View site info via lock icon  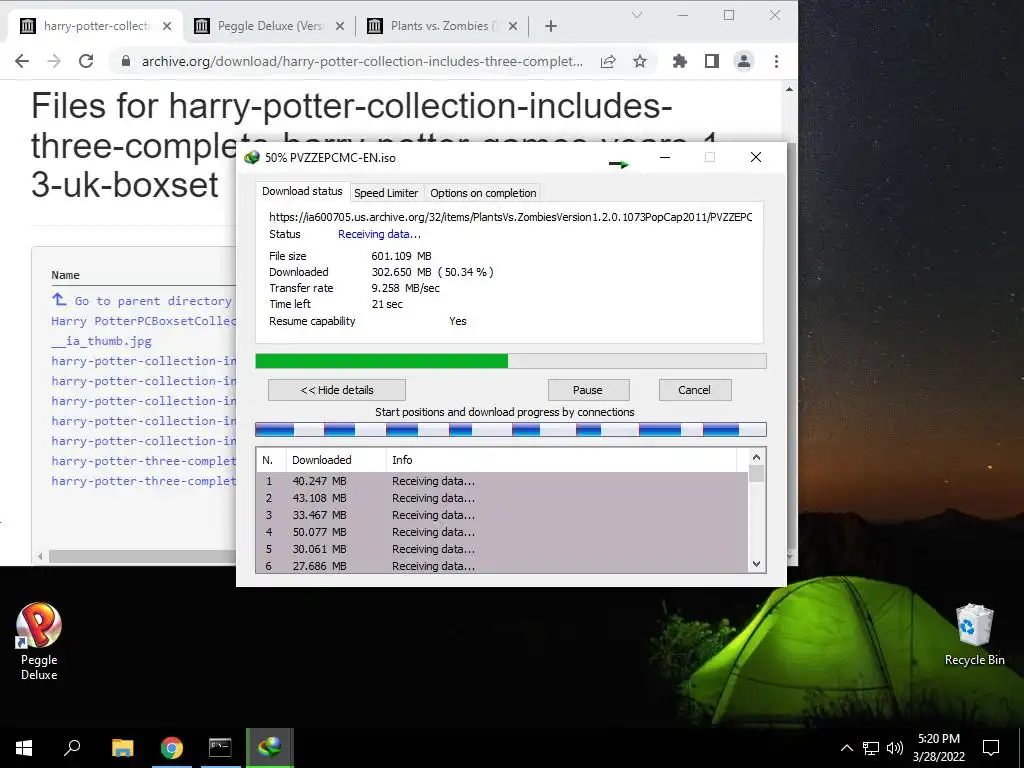coord(126,61)
